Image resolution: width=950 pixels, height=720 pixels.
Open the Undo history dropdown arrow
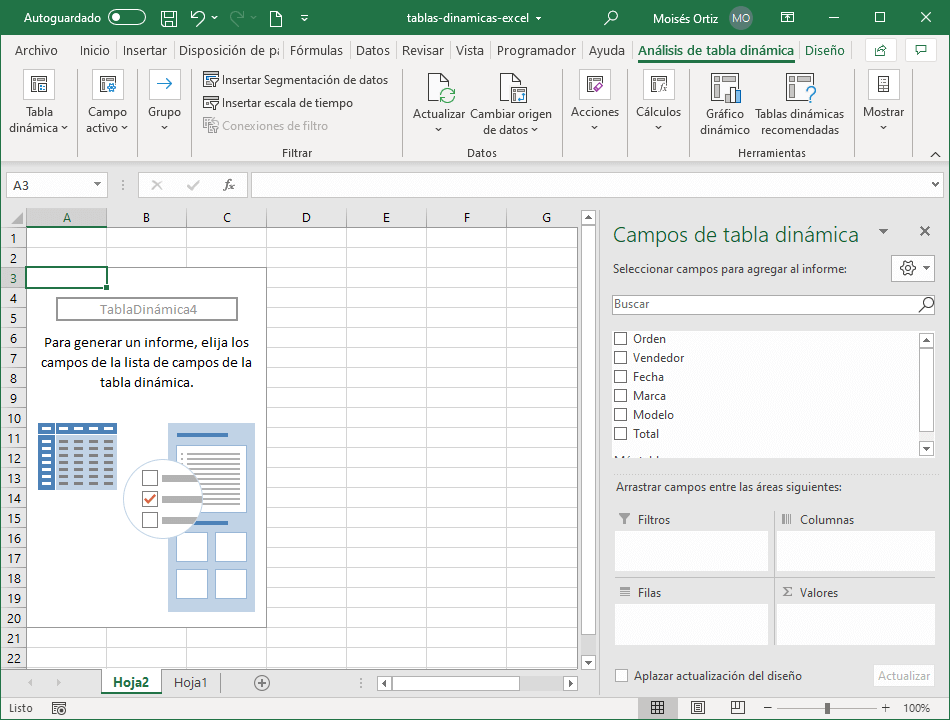pos(214,18)
